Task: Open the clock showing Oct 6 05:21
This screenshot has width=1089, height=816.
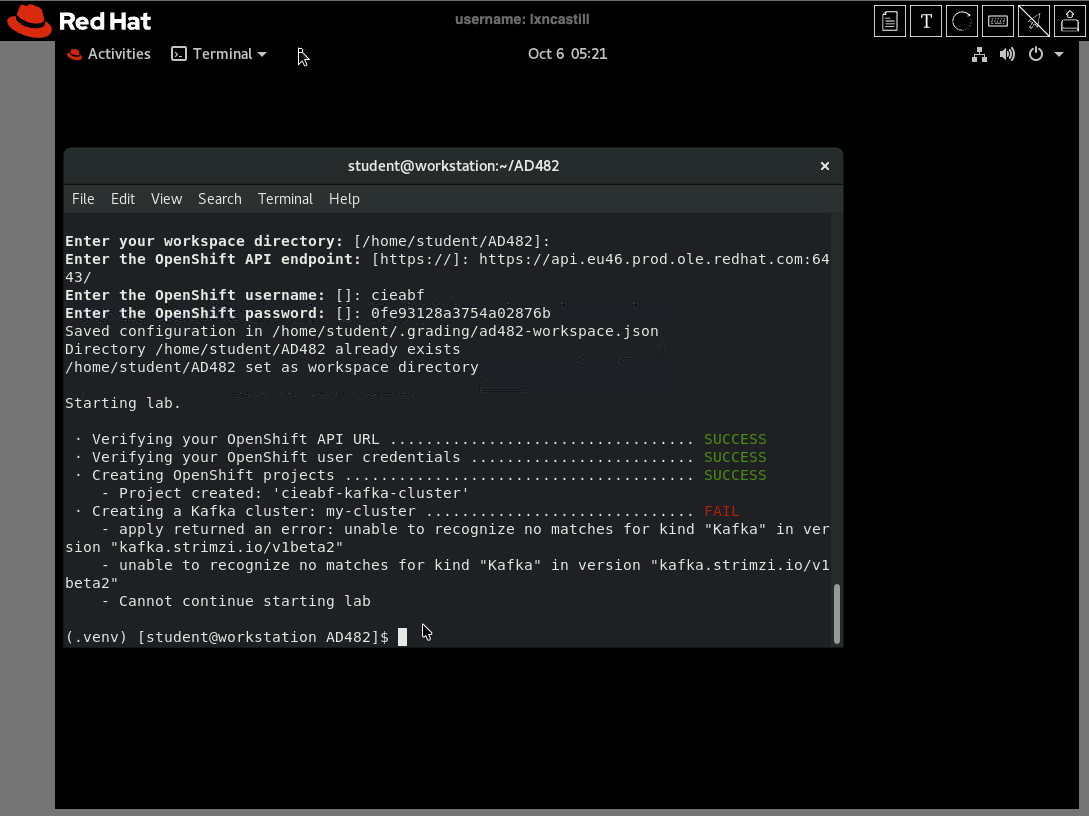Action: pos(567,54)
